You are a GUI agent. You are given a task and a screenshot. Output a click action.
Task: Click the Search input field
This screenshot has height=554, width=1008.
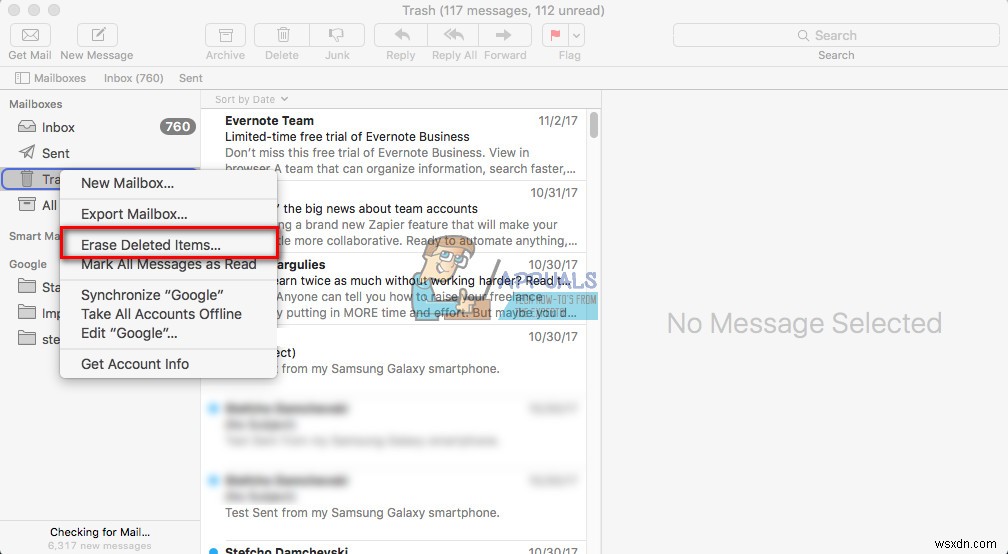click(836, 35)
